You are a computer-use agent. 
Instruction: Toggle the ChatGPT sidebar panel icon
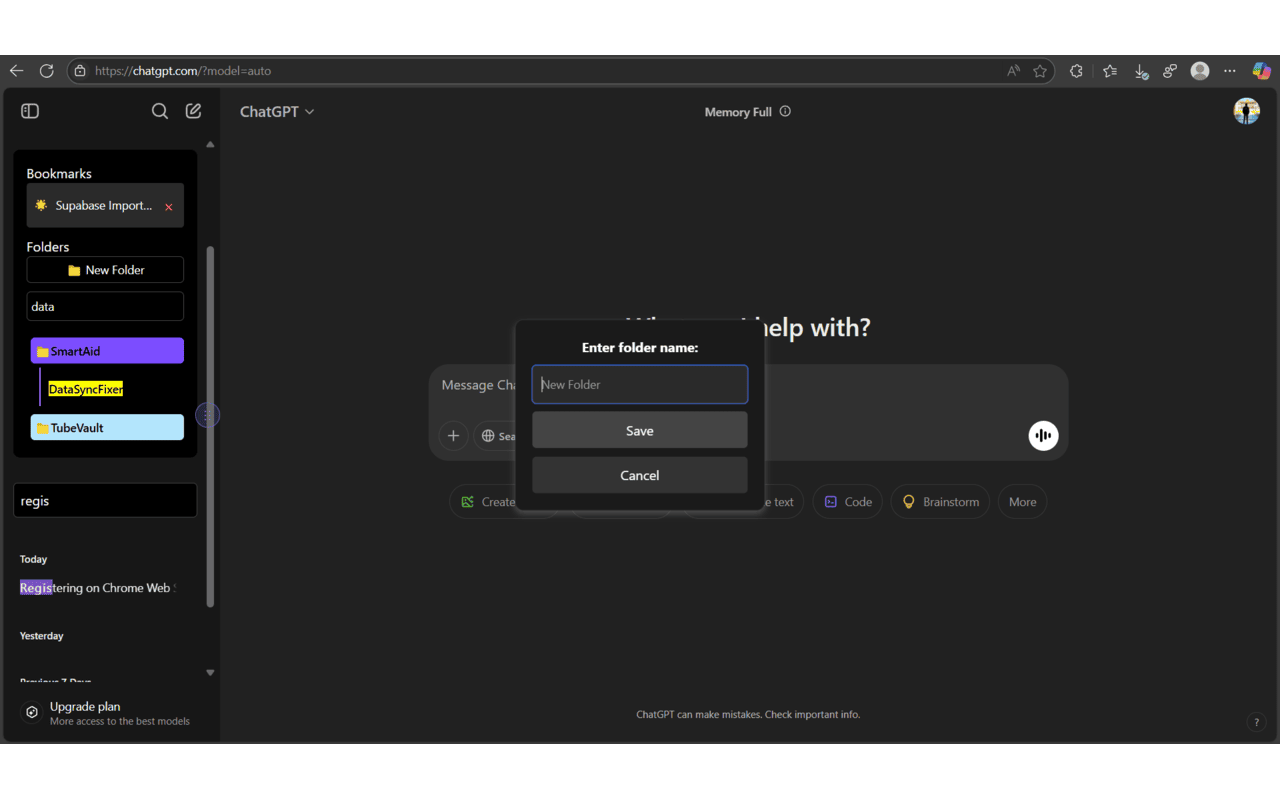30,111
